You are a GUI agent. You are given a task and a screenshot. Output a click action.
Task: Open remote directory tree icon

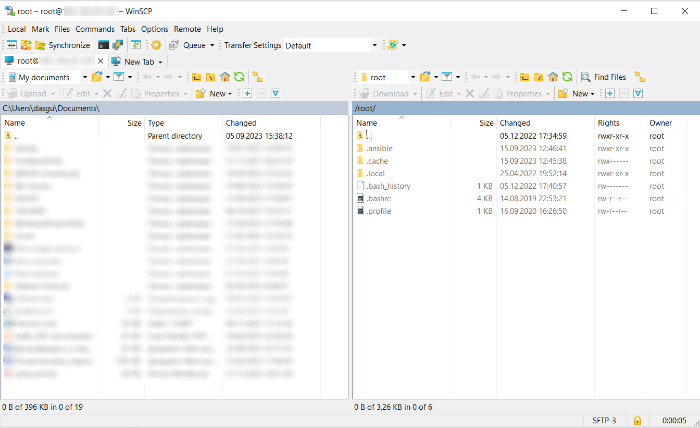tap(639, 77)
